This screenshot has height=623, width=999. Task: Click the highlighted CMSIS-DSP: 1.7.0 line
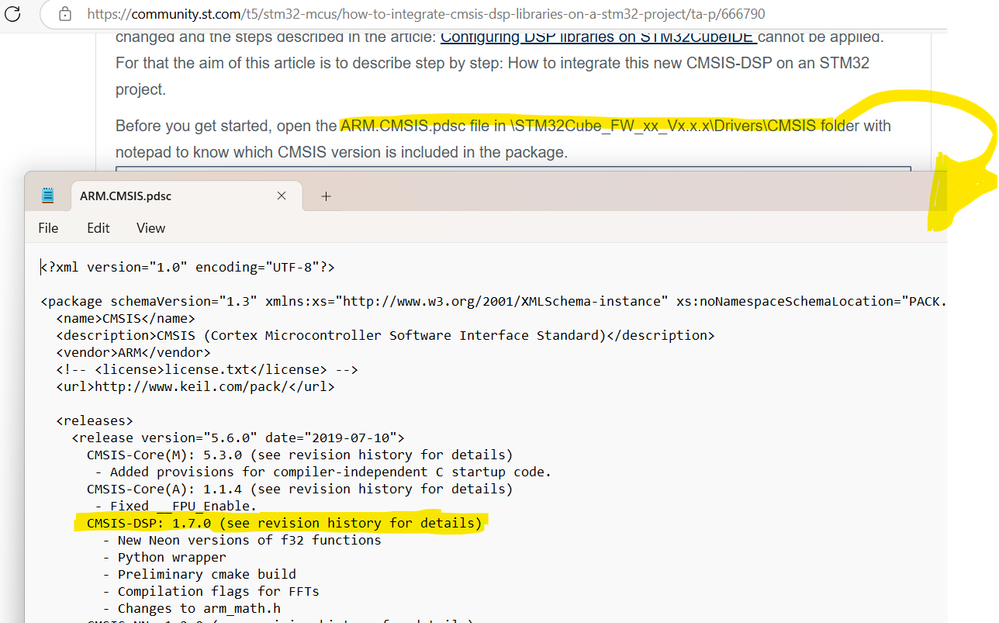pyautogui.click(x=284, y=523)
